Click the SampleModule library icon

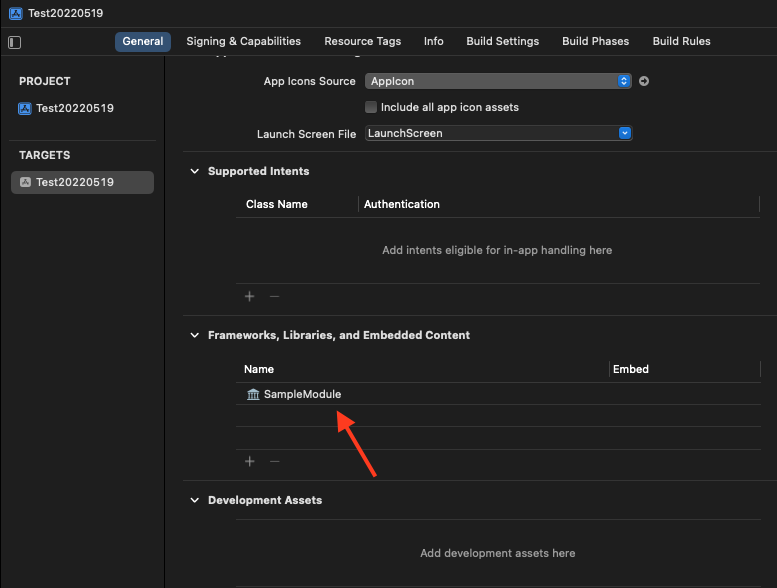coord(253,394)
